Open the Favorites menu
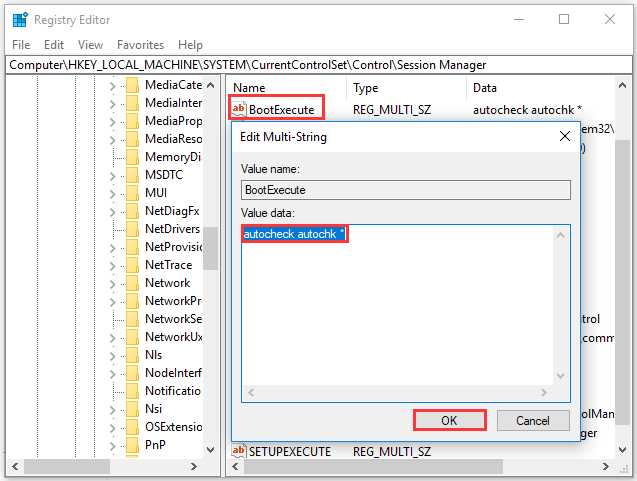This screenshot has height=481, width=637. point(140,45)
